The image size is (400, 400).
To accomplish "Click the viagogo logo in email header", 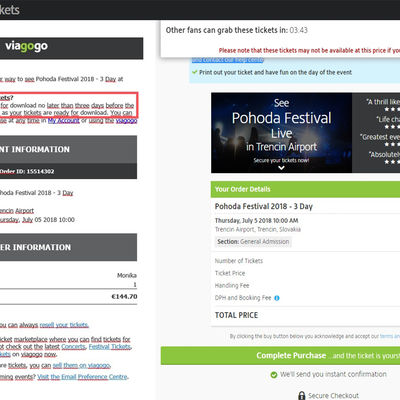I will point(26,46).
